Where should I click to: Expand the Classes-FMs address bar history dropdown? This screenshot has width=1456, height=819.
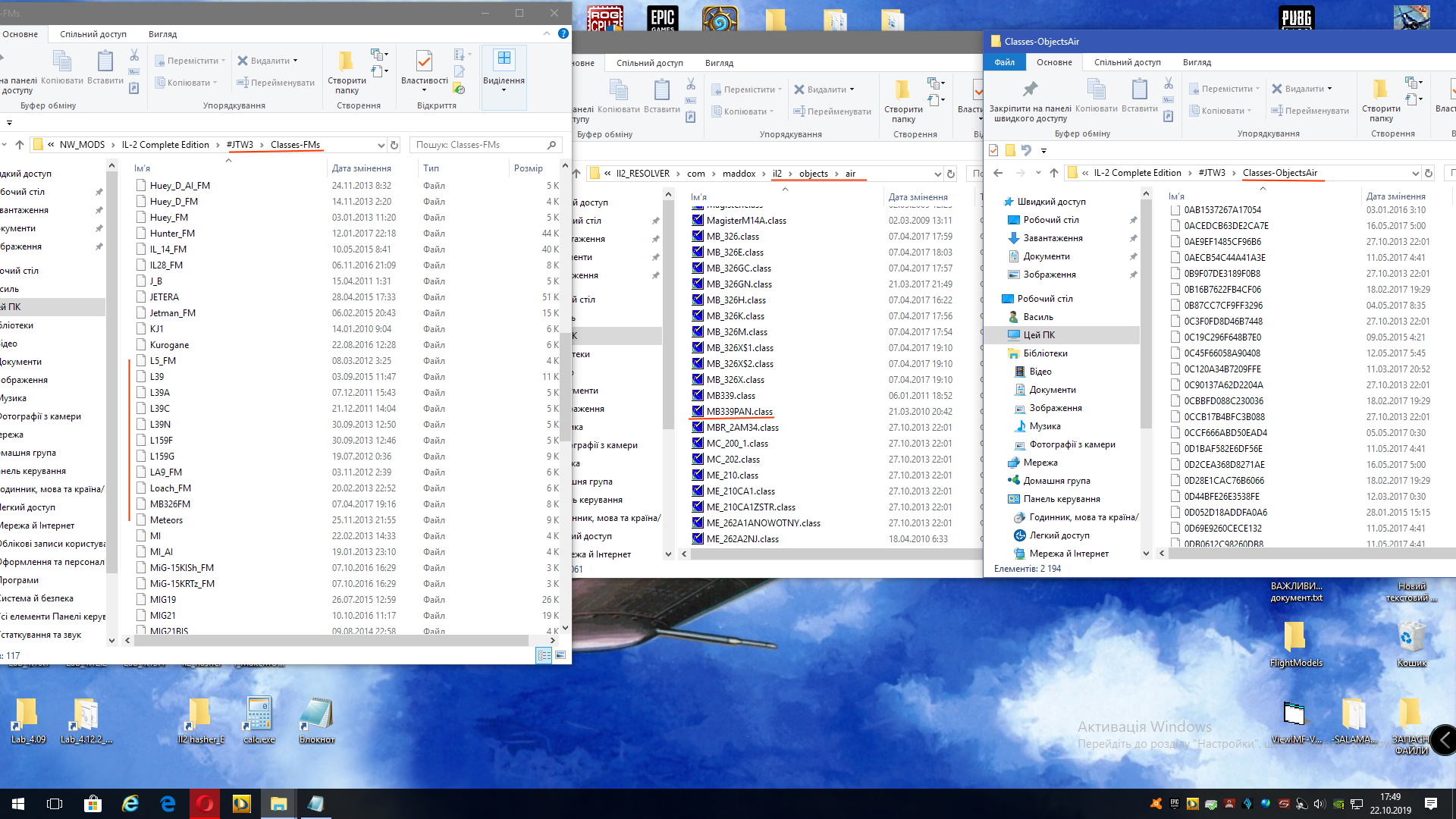[381, 145]
